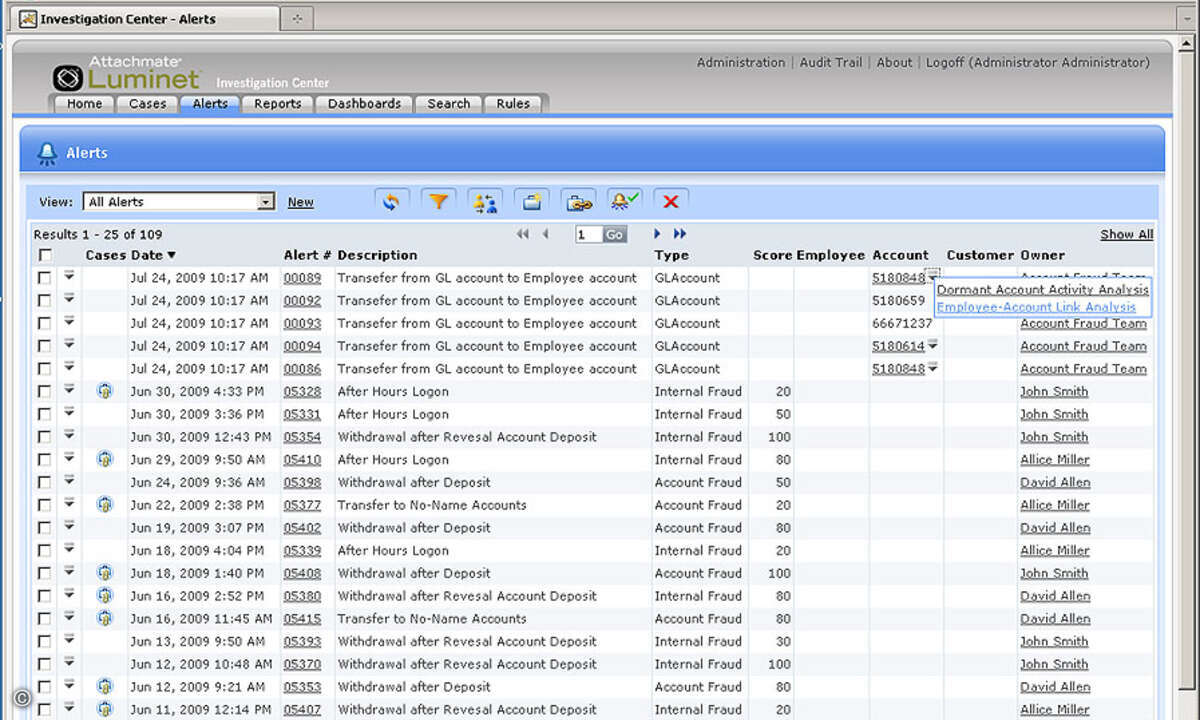Click case icon on alert 05408 row

pos(104,573)
